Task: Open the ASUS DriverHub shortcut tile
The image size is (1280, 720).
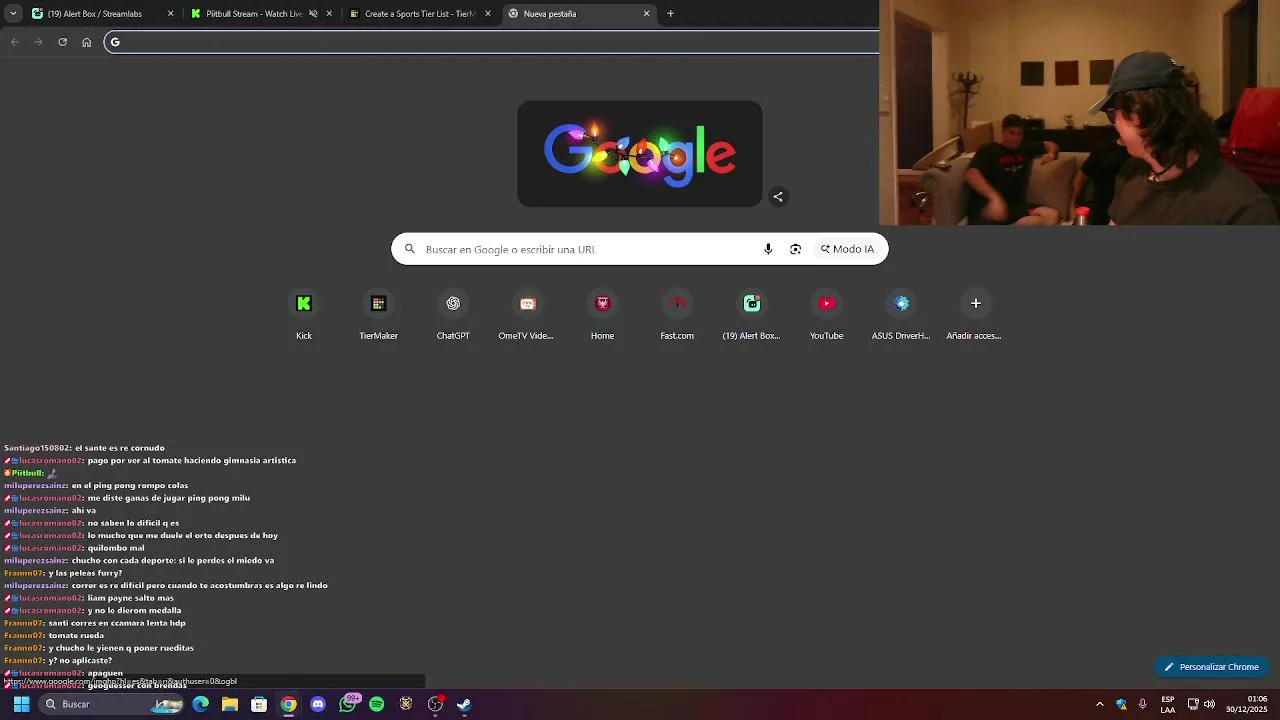Action: pos(901,315)
